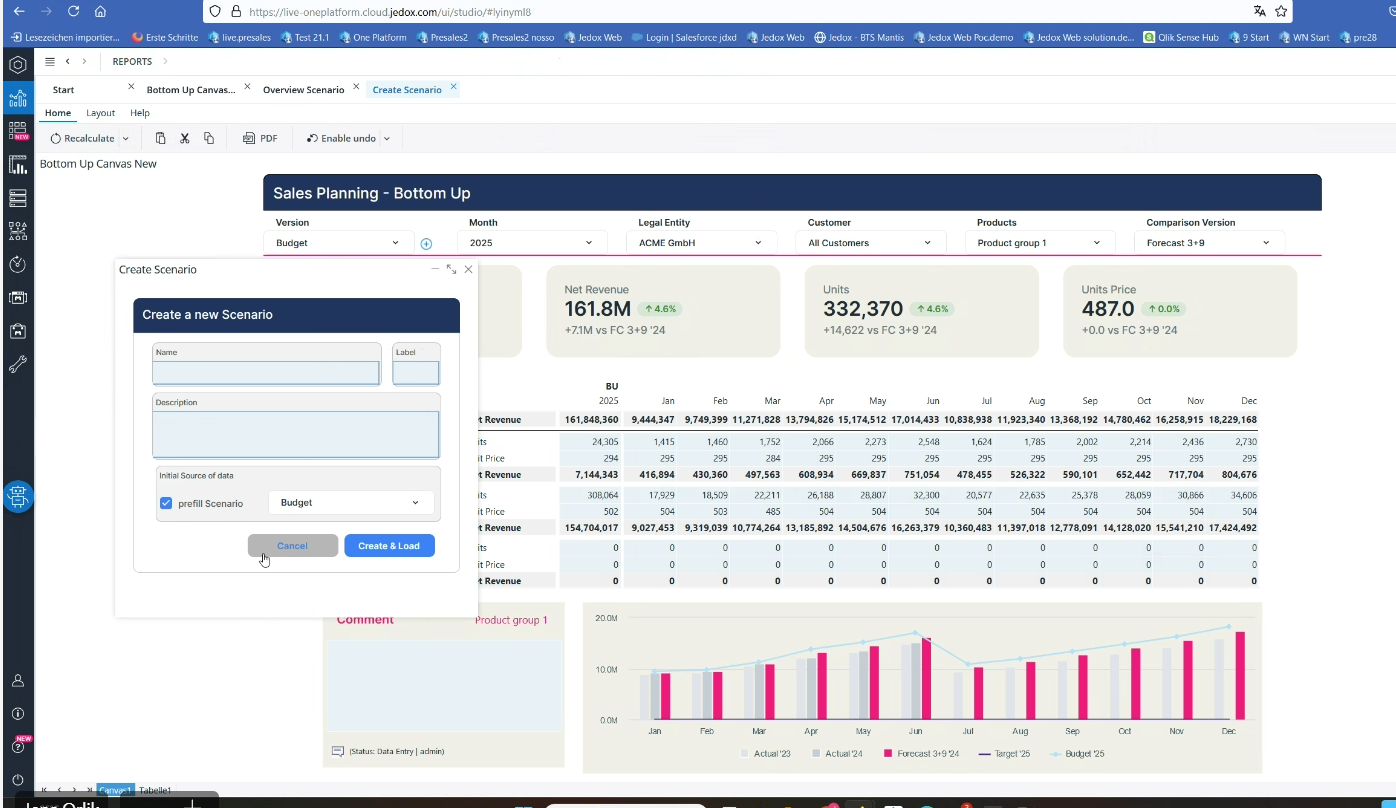This screenshot has width=1396, height=808.
Task: Click the Recalculate circular arrow icon
Action: point(56,138)
